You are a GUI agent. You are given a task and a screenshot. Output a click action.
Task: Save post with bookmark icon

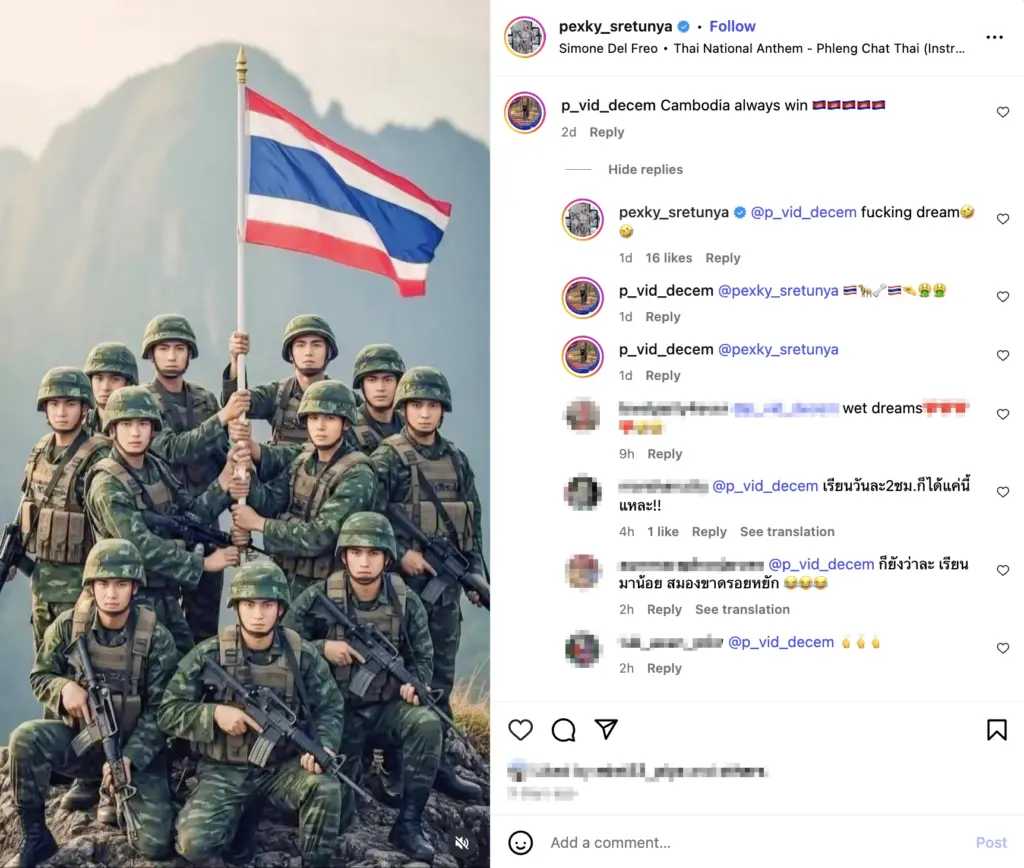click(x=997, y=730)
